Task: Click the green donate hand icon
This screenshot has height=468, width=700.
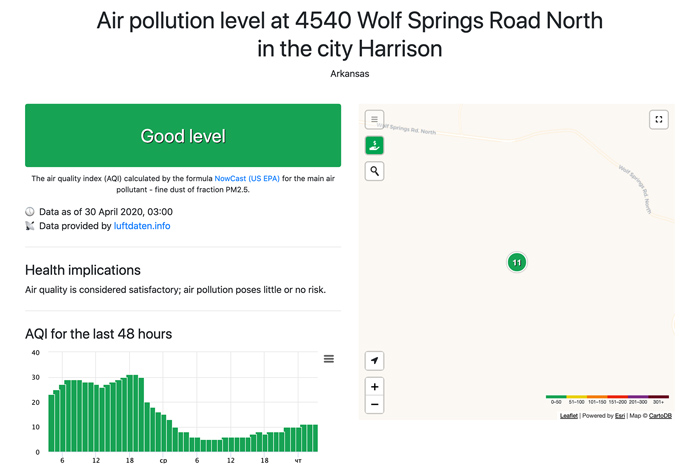Action: 374,145
